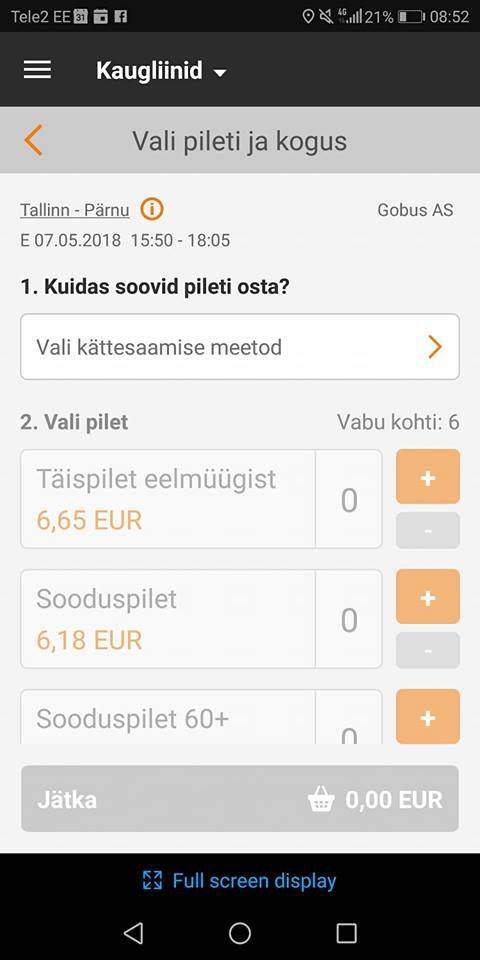The height and width of the screenshot is (960, 480).
Task: Increase Täispilet eelmüügist quantity with plus
Action: pyautogui.click(x=428, y=477)
